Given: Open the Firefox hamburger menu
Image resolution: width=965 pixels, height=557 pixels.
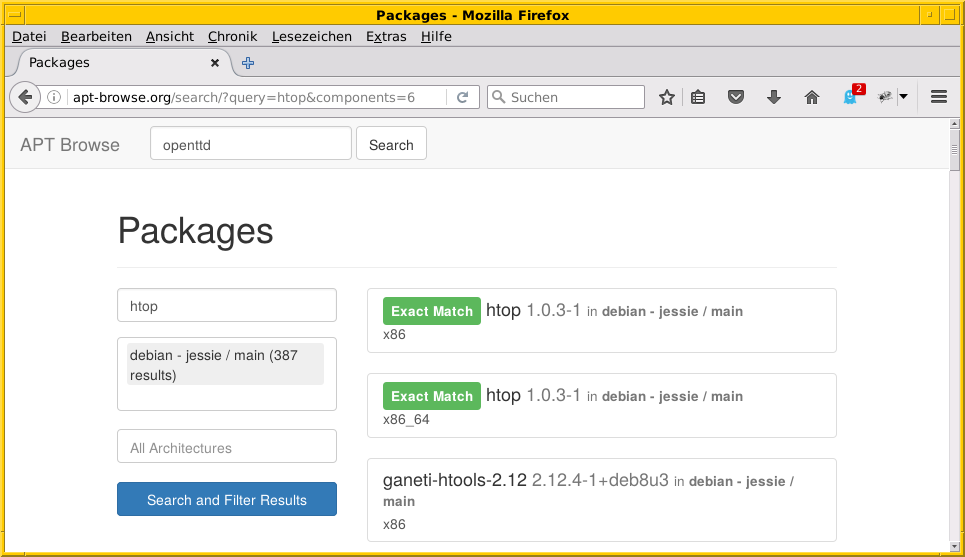Looking at the screenshot, I should point(938,97).
